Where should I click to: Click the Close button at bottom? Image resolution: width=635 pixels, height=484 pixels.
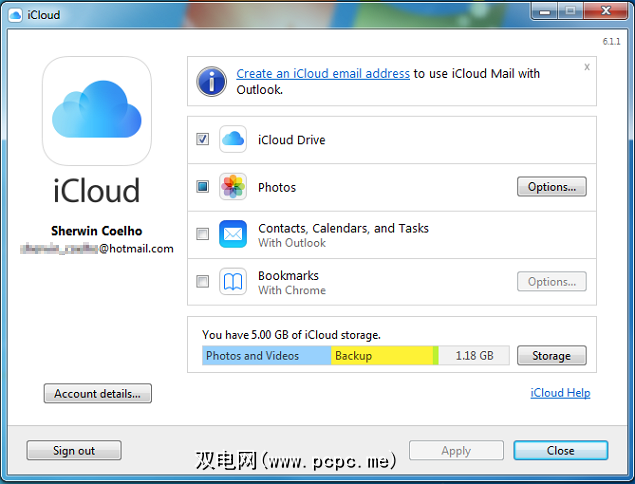pos(560,450)
